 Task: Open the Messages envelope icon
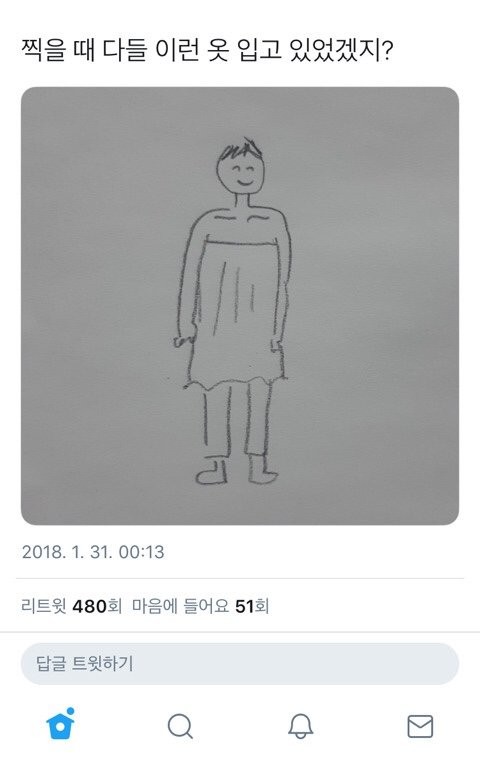pos(420,726)
